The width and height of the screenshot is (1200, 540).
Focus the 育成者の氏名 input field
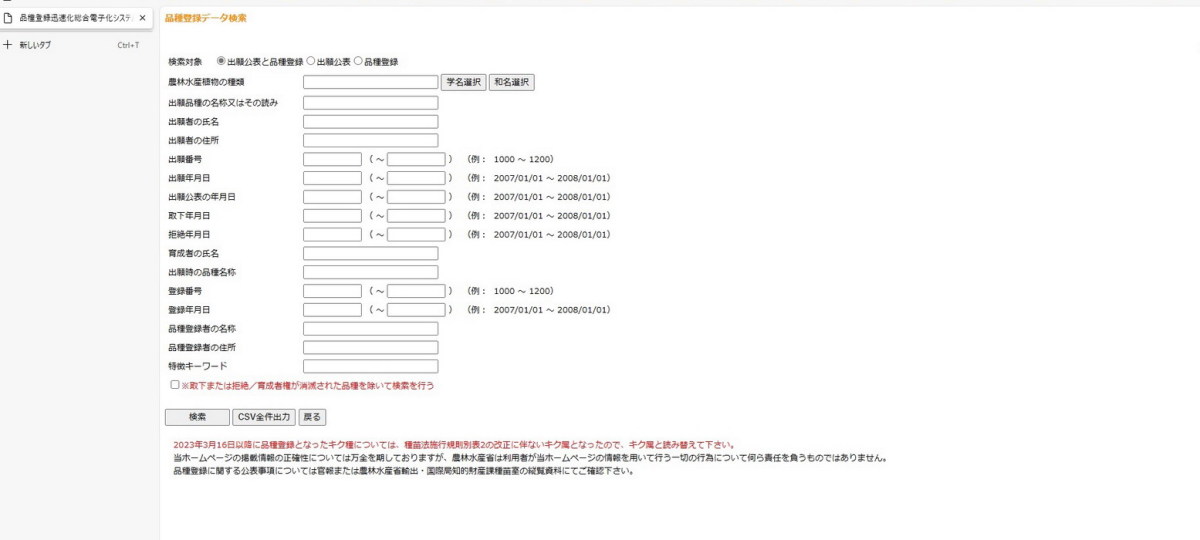[x=371, y=253]
